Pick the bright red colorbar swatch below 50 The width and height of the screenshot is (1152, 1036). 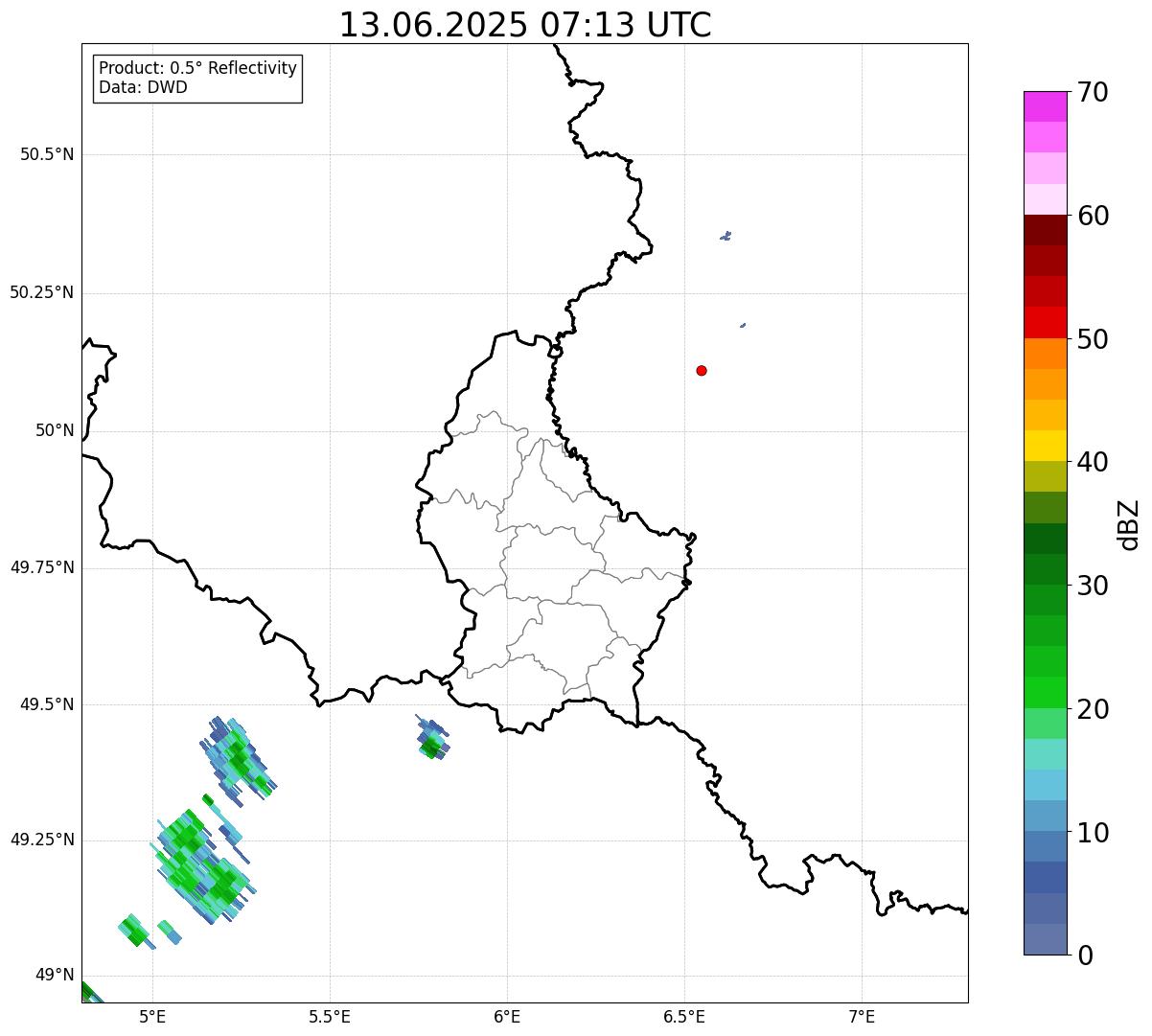coord(1045,322)
